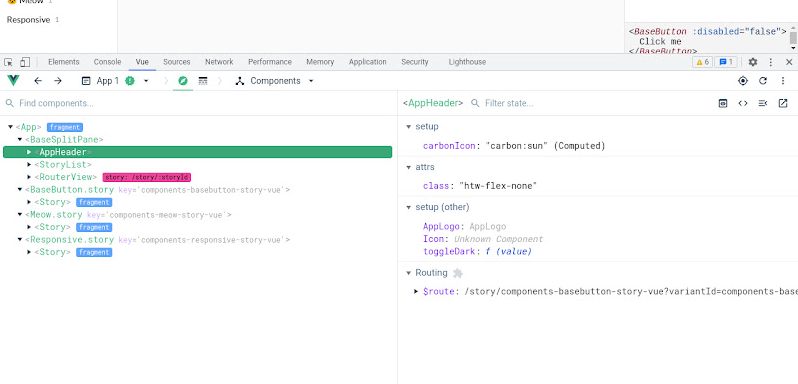The image size is (798, 384).
Task: Expand the $route value
Action: 417,291
